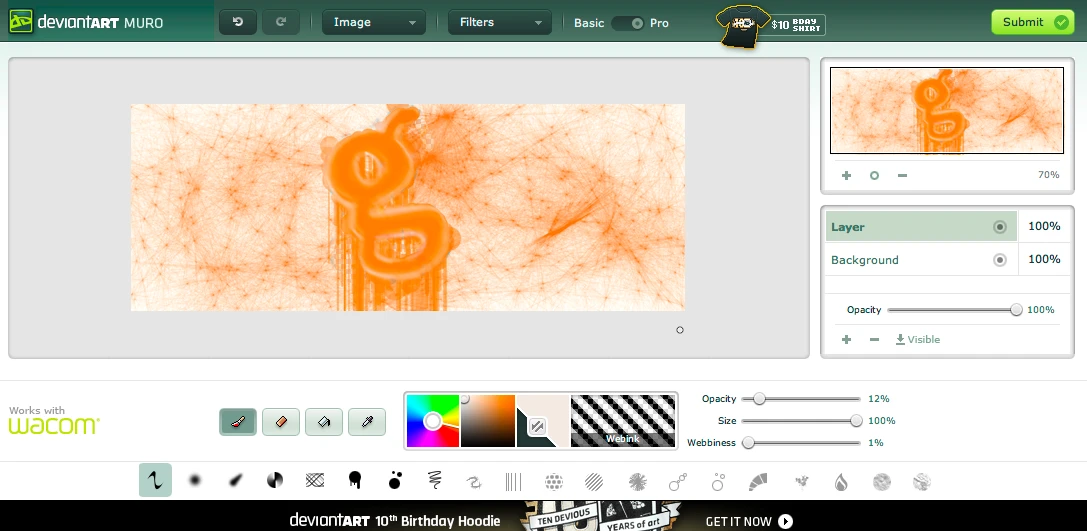The height and width of the screenshot is (531, 1087).
Task: Click the 10th Birthday Hoodie banner text
Action: click(395, 521)
